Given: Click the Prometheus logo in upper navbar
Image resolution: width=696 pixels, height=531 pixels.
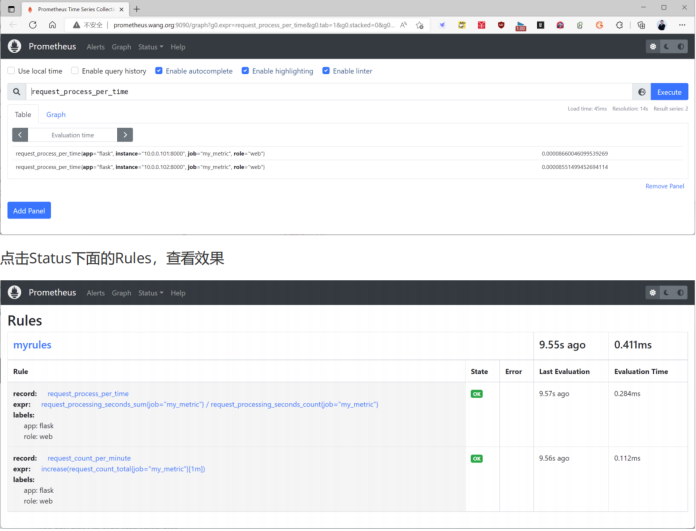Looking at the screenshot, I should (15, 46).
